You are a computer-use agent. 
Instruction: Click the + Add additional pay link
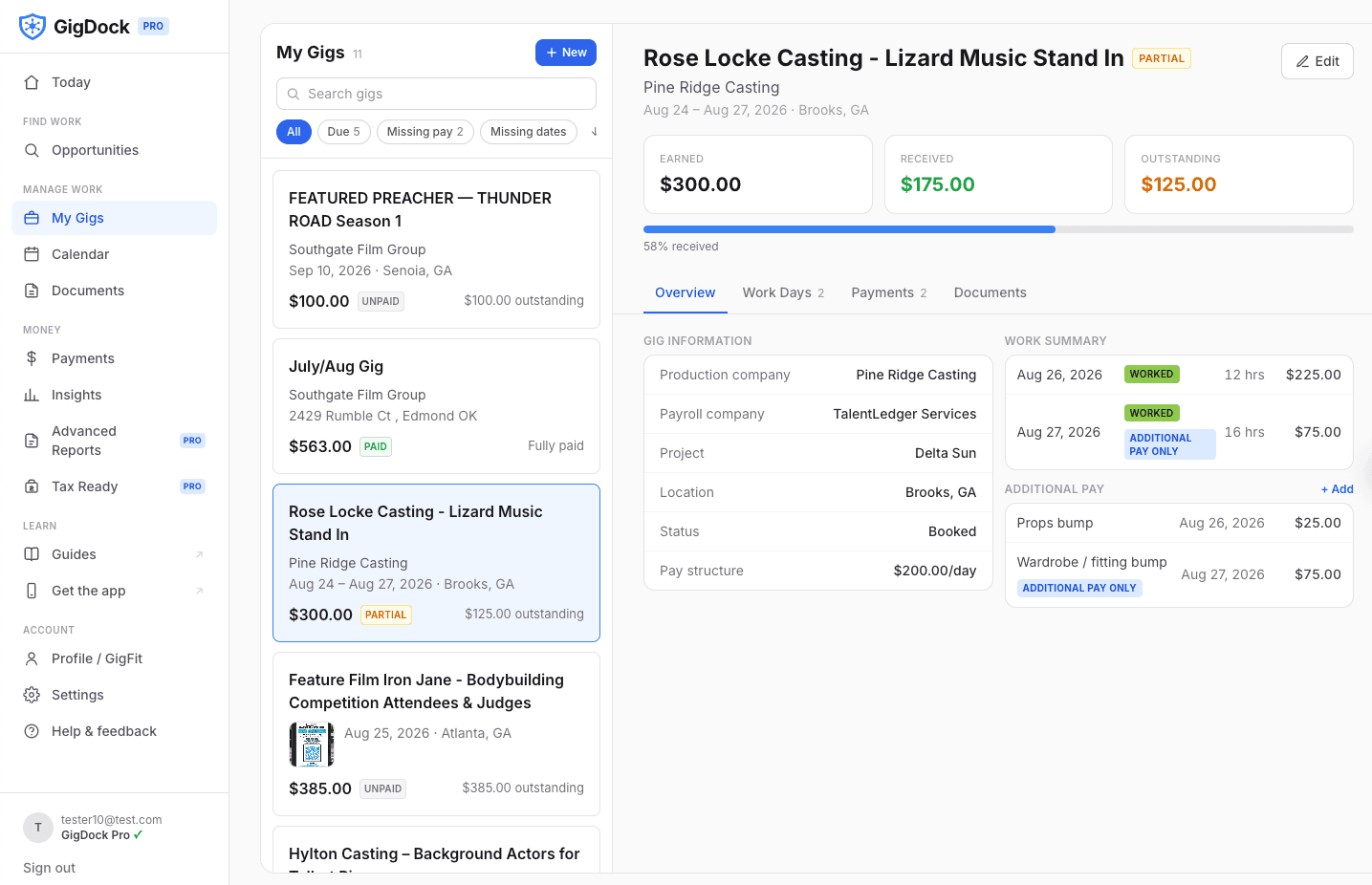coord(1337,489)
